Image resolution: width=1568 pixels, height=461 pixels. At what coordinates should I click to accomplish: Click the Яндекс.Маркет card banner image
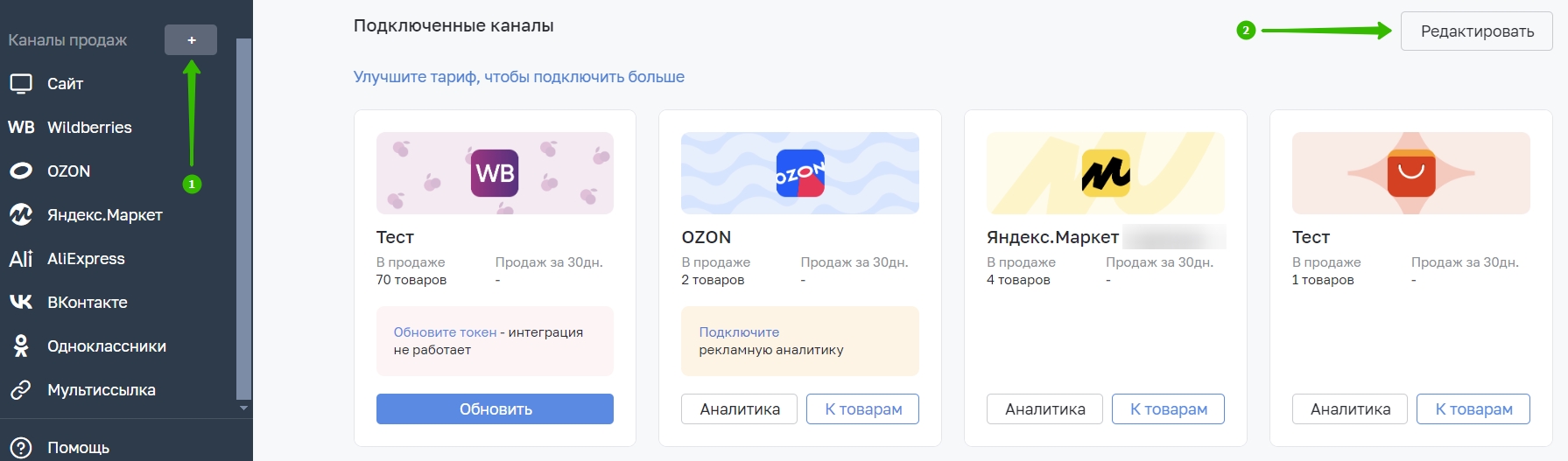[1106, 173]
